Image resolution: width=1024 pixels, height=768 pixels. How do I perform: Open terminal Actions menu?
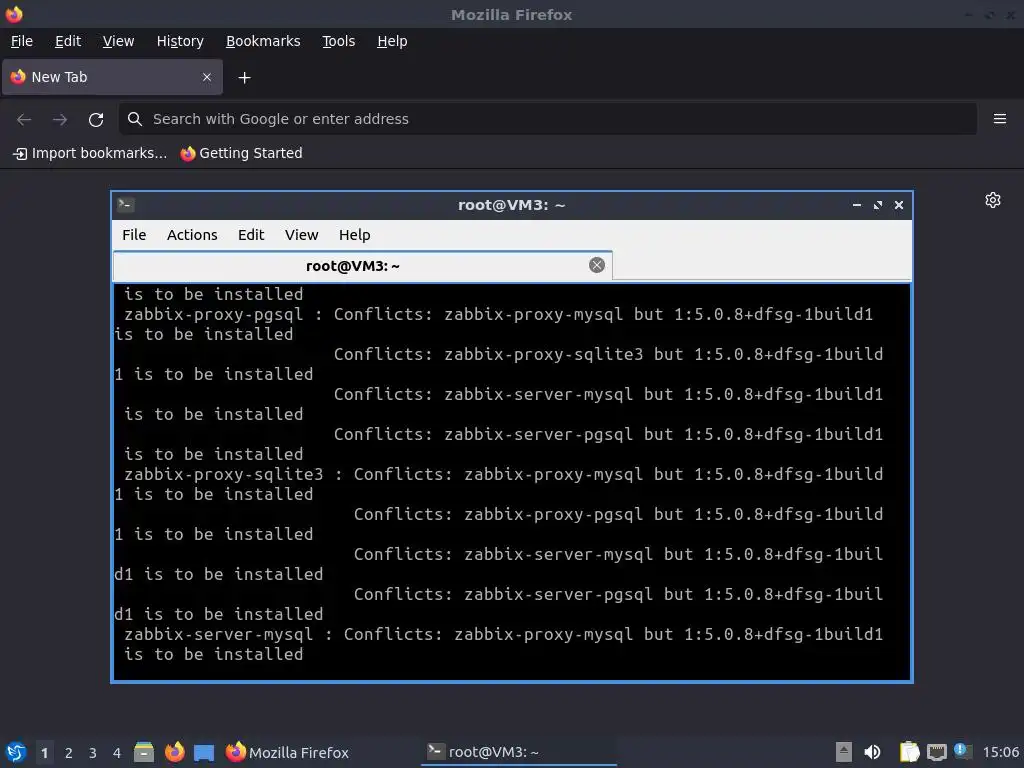192,235
